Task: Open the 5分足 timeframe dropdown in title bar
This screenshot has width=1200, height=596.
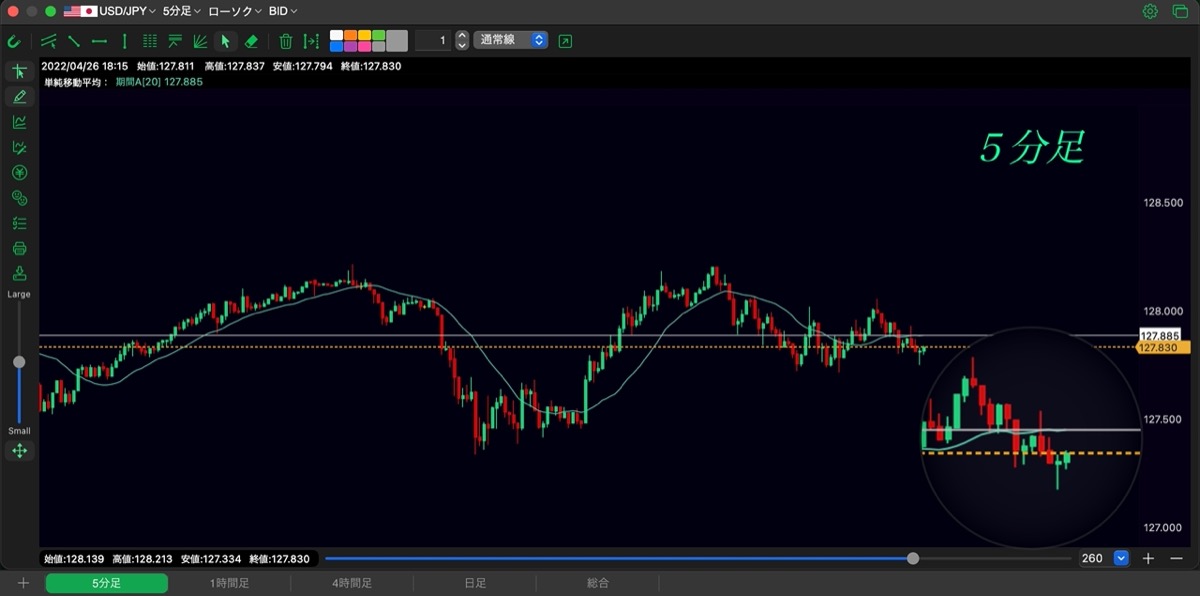Action: coord(181,11)
